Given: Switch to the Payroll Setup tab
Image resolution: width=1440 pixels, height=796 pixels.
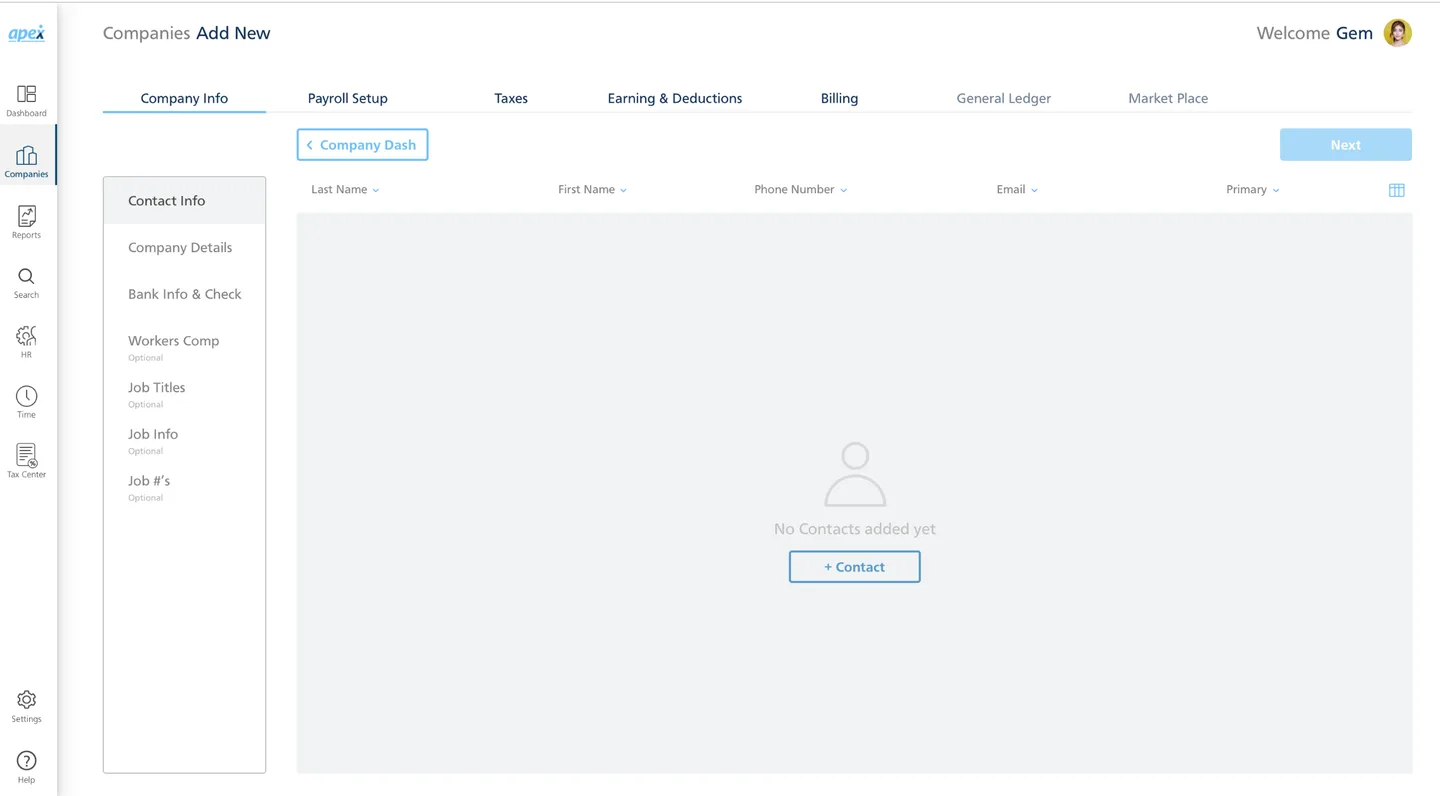Looking at the screenshot, I should click(x=347, y=98).
